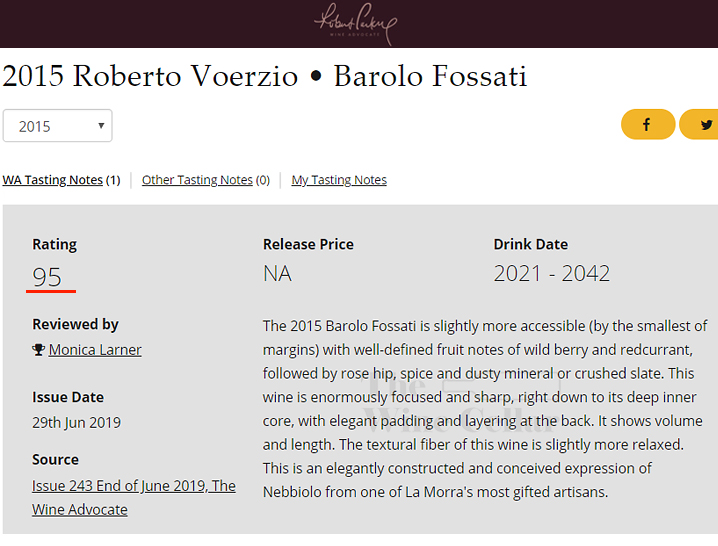Screen dimensions: 718x546
Task: Share page via Facebook icon button
Action: coord(647,124)
